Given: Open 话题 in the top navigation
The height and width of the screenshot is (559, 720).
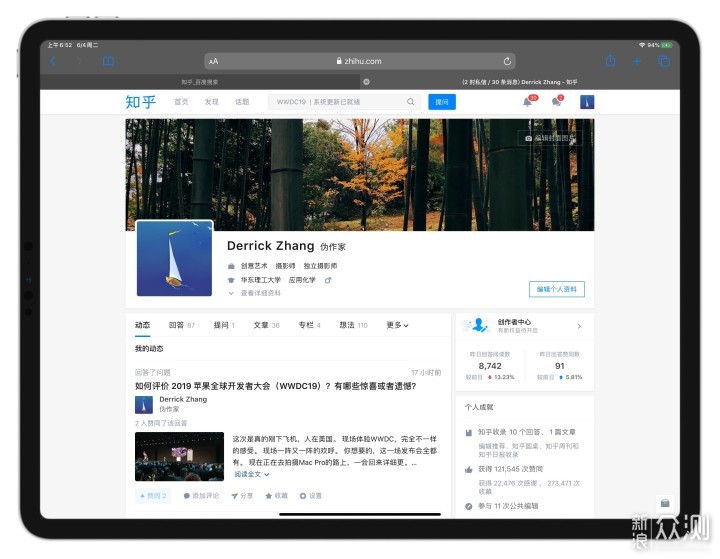Looking at the screenshot, I should pos(242,102).
